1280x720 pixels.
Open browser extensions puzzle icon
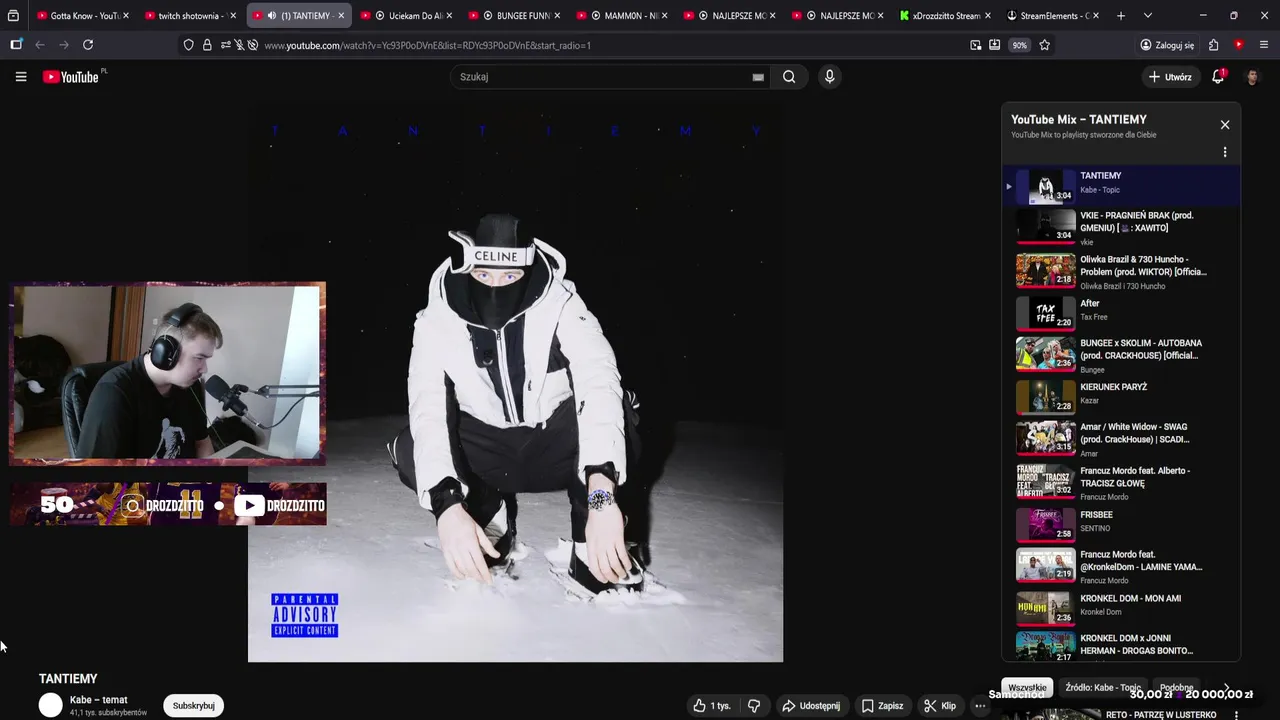1213,45
